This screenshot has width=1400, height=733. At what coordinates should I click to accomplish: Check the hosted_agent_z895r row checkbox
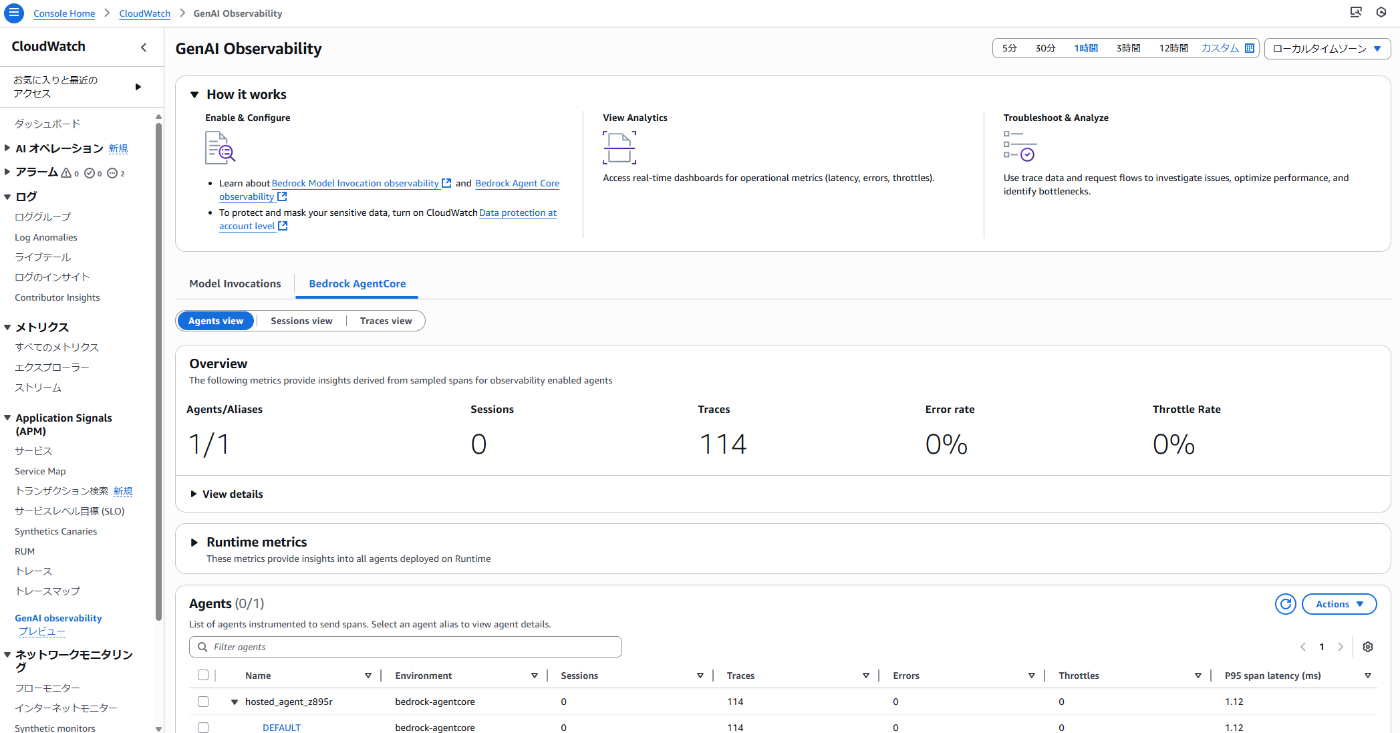pyautogui.click(x=204, y=702)
